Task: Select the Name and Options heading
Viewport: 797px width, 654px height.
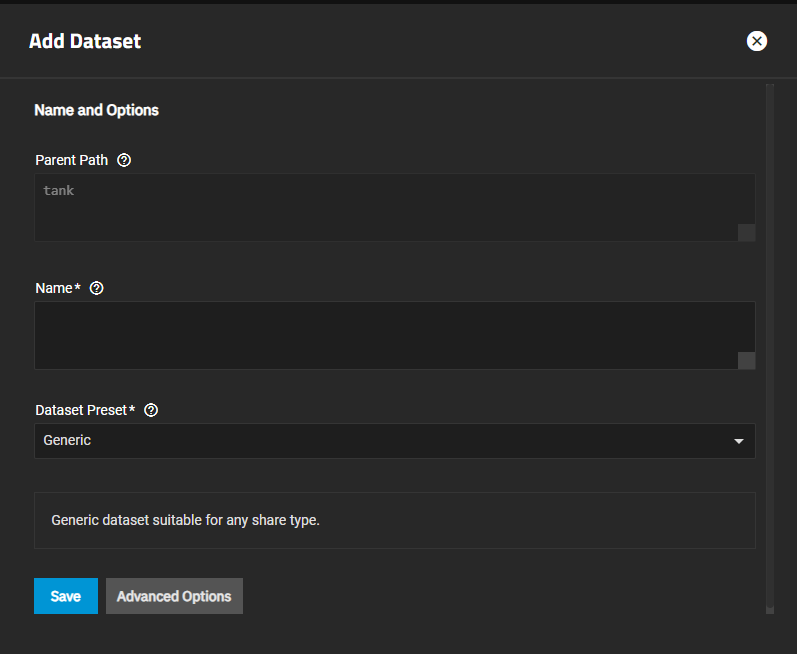Action: (96, 110)
